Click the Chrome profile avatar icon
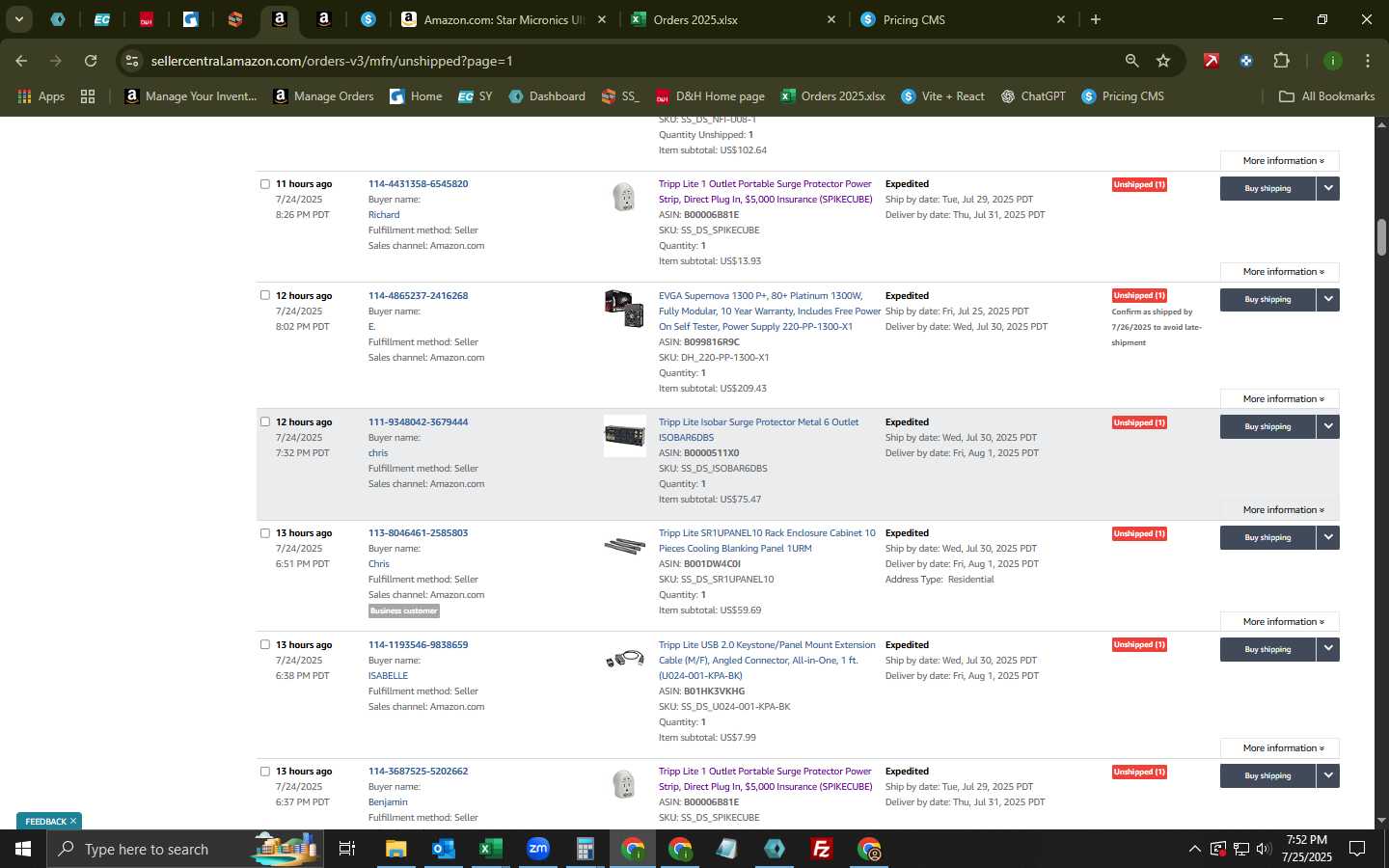This screenshot has width=1389, height=868. pos(1332,61)
